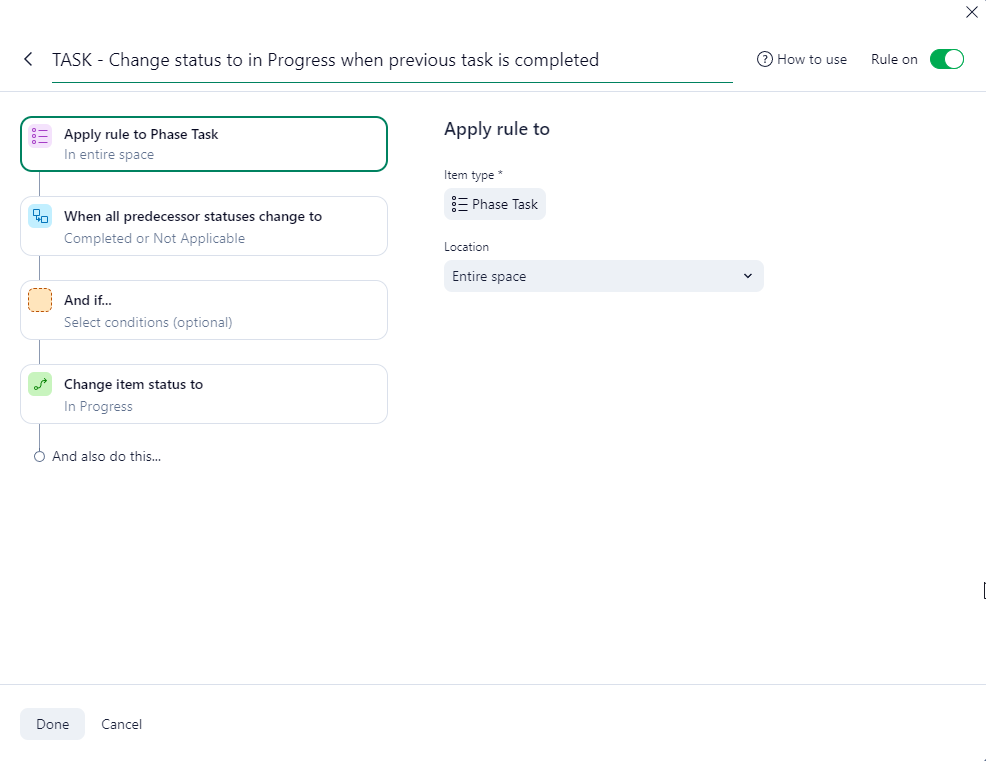
Task: Click the How to use help icon
Action: pos(765,60)
